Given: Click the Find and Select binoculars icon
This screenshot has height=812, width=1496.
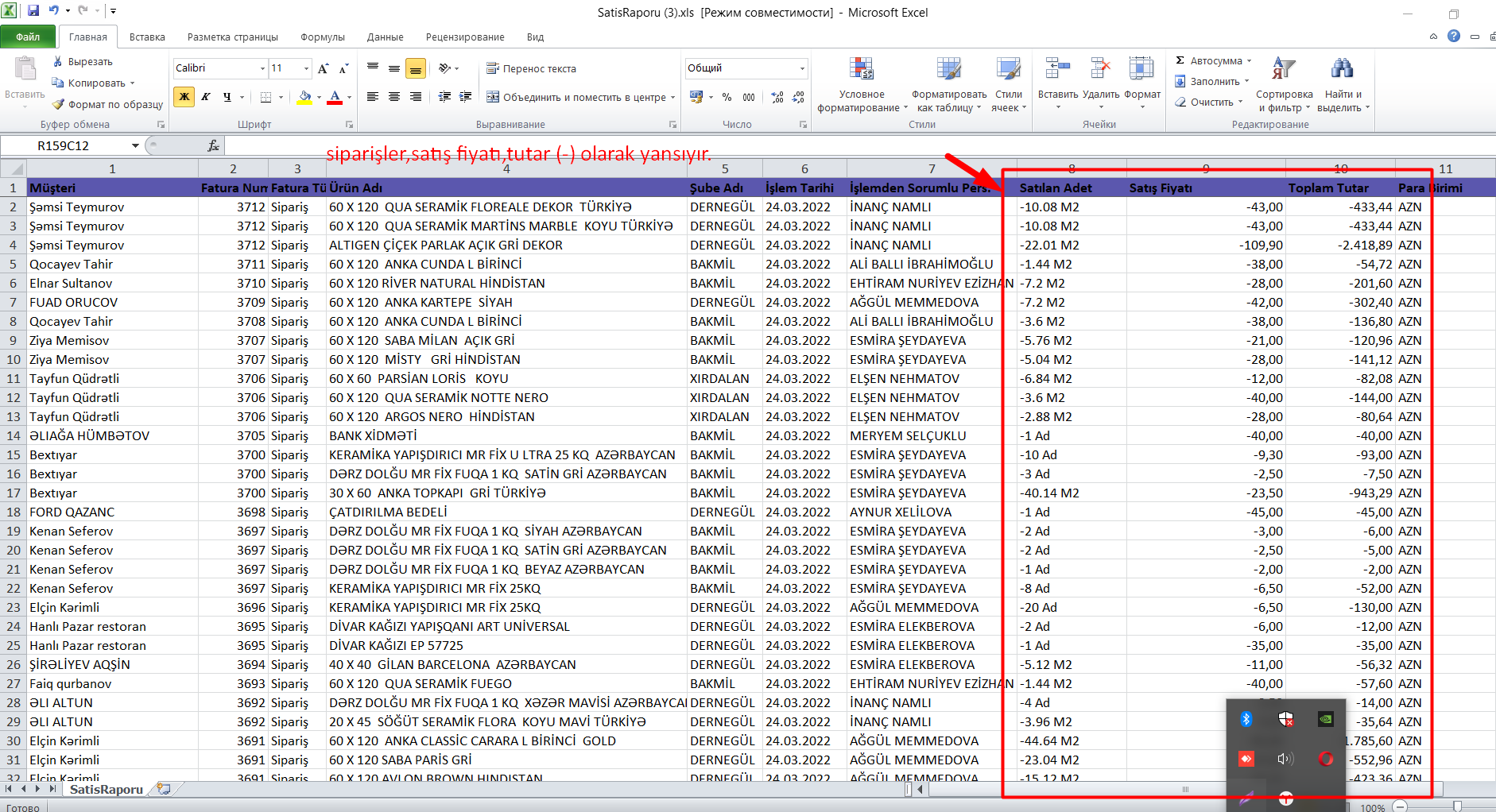Looking at the screenshot, I should 1342,70.
